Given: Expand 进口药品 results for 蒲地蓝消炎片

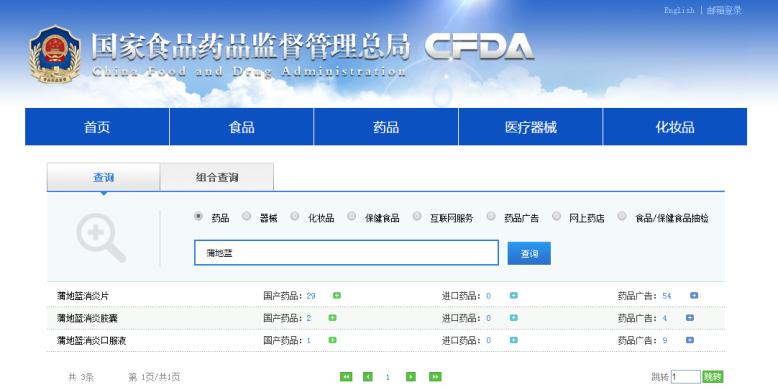Looking at the screenshot, I should (514, 296).
